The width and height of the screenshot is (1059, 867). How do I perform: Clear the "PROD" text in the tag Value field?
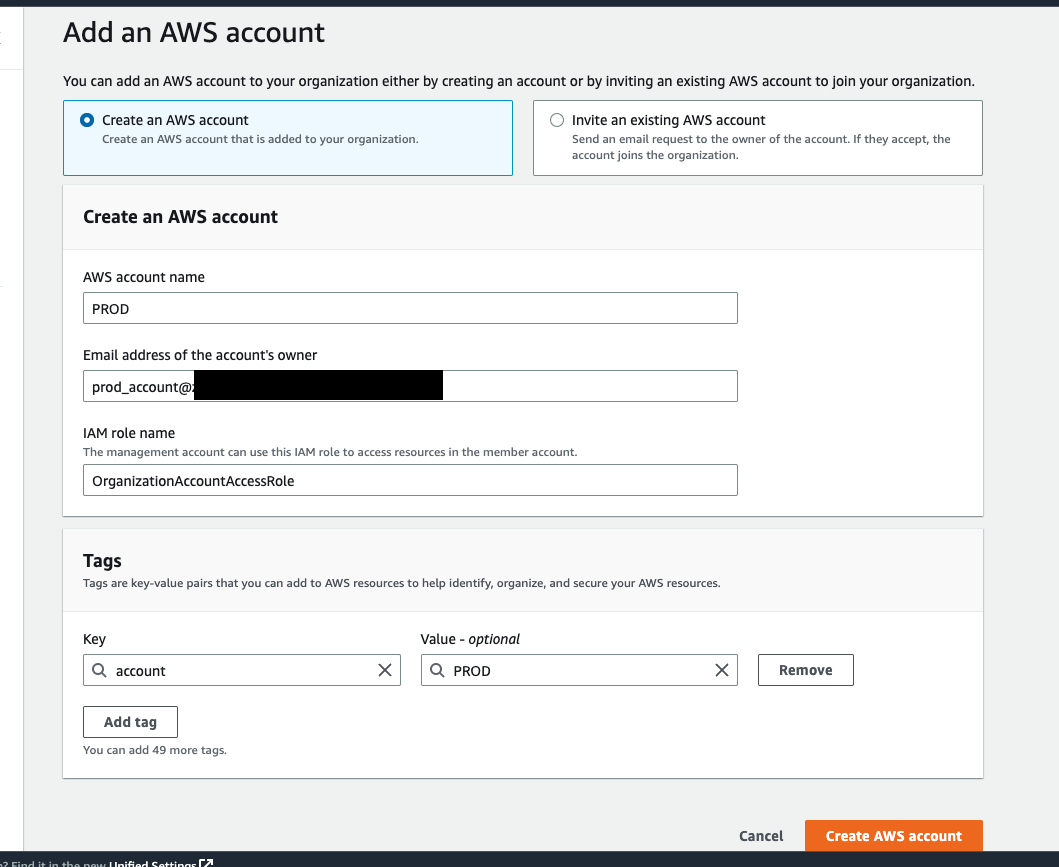pyautogui.click(x=722, y=670)
